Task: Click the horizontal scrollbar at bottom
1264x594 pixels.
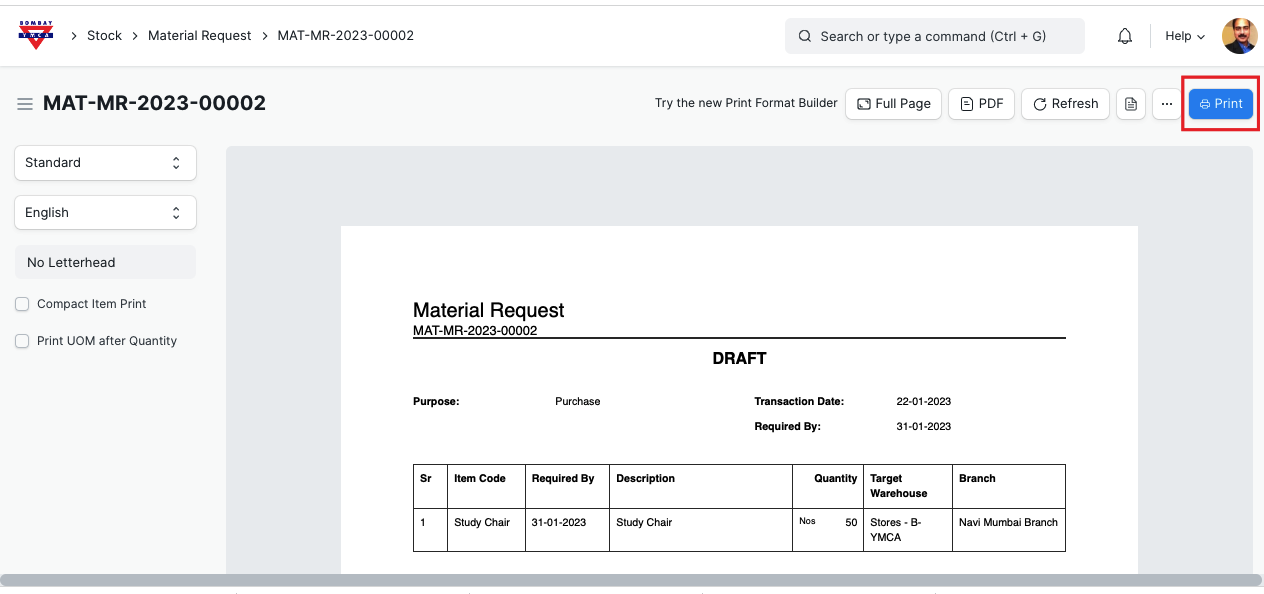Action: [x=630, y=580]
